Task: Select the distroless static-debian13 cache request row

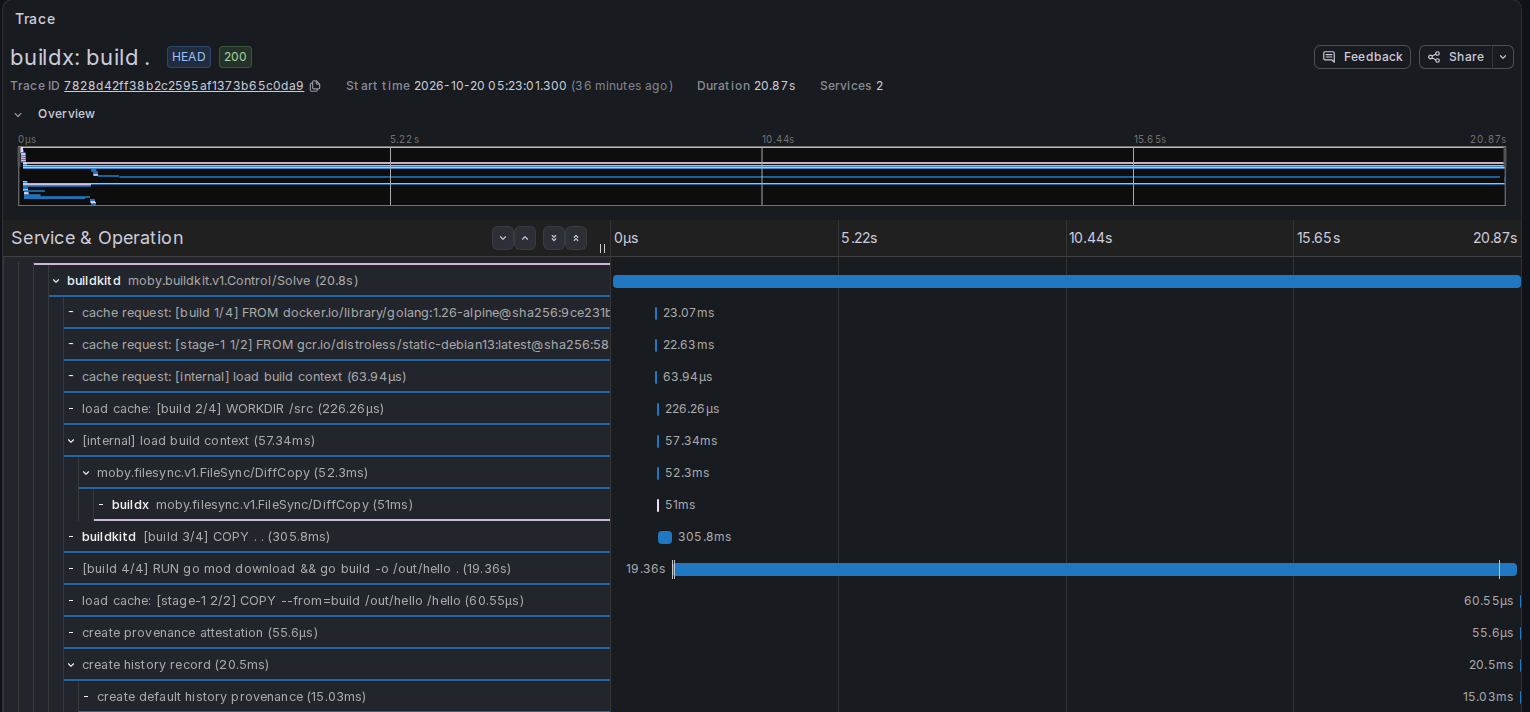Action: point(338,345)
